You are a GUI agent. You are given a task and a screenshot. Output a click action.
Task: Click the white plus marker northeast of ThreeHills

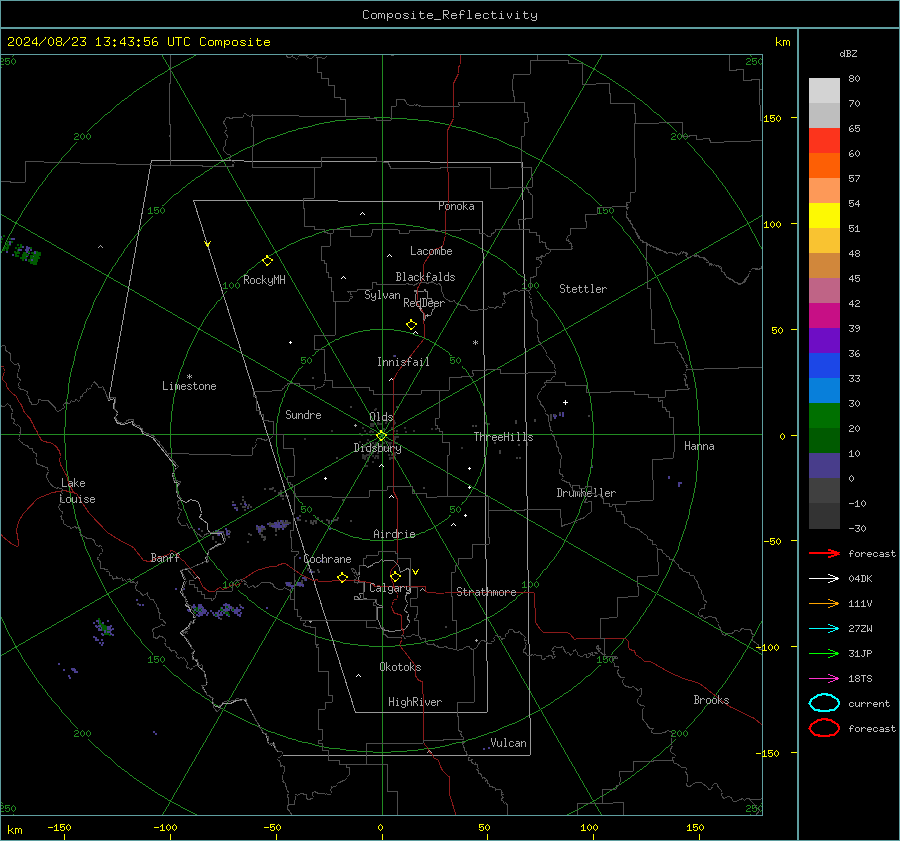[565, 402]
